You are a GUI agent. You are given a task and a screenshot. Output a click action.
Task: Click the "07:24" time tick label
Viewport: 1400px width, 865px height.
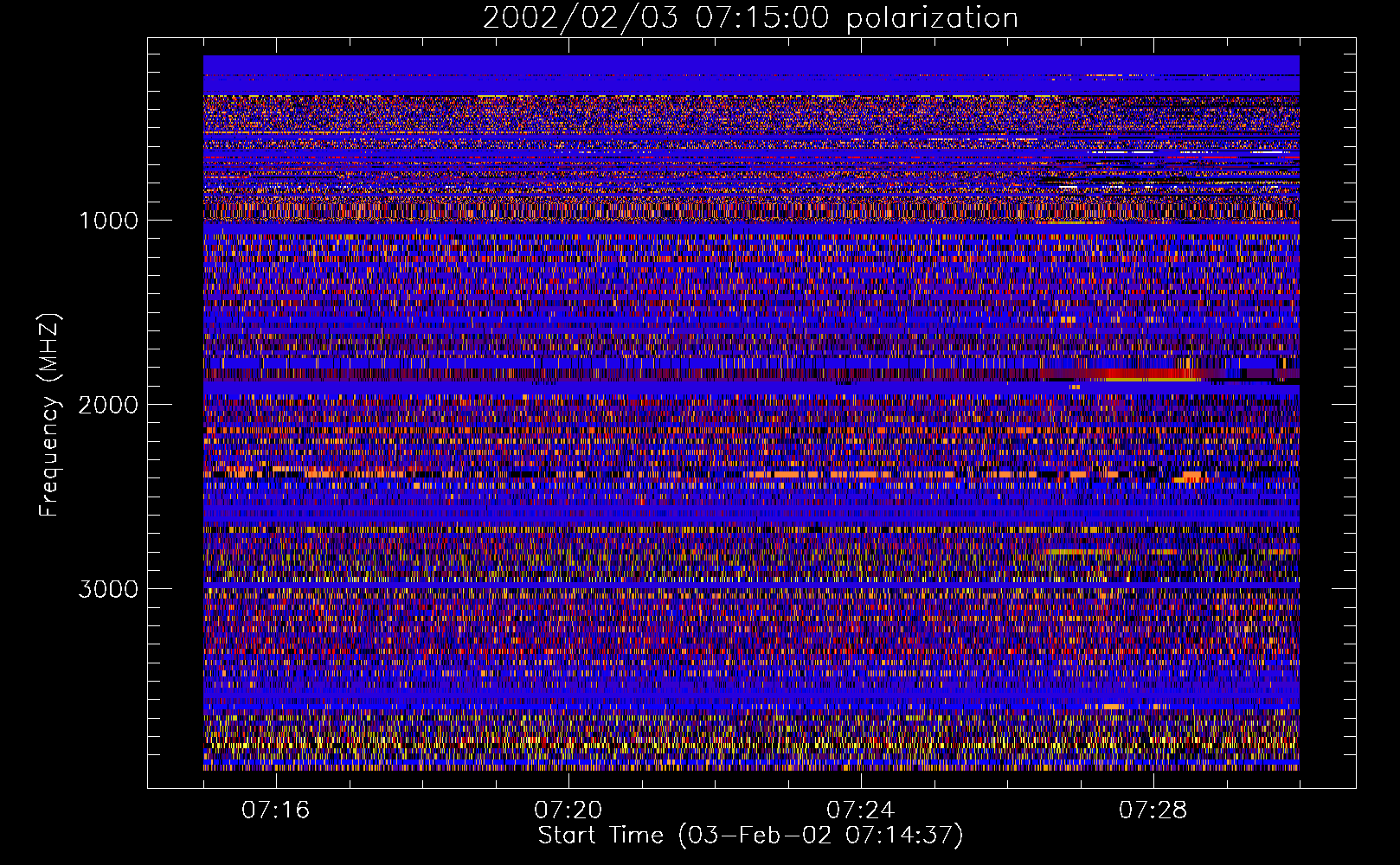coord(861,811)
